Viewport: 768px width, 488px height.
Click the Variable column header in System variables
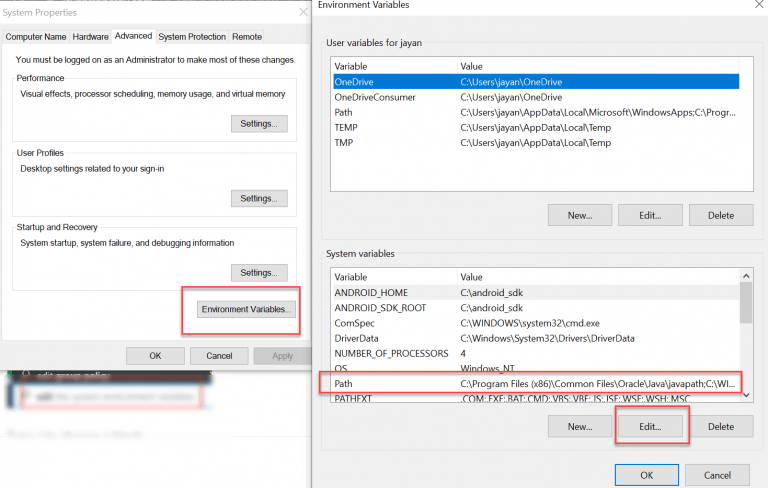coord(392,277)
